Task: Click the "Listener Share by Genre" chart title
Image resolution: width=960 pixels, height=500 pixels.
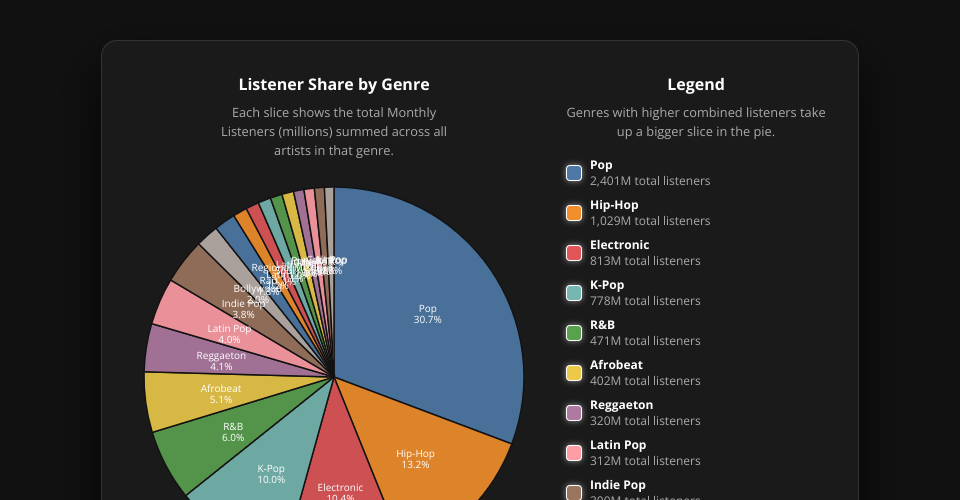Action: [334, 85]
